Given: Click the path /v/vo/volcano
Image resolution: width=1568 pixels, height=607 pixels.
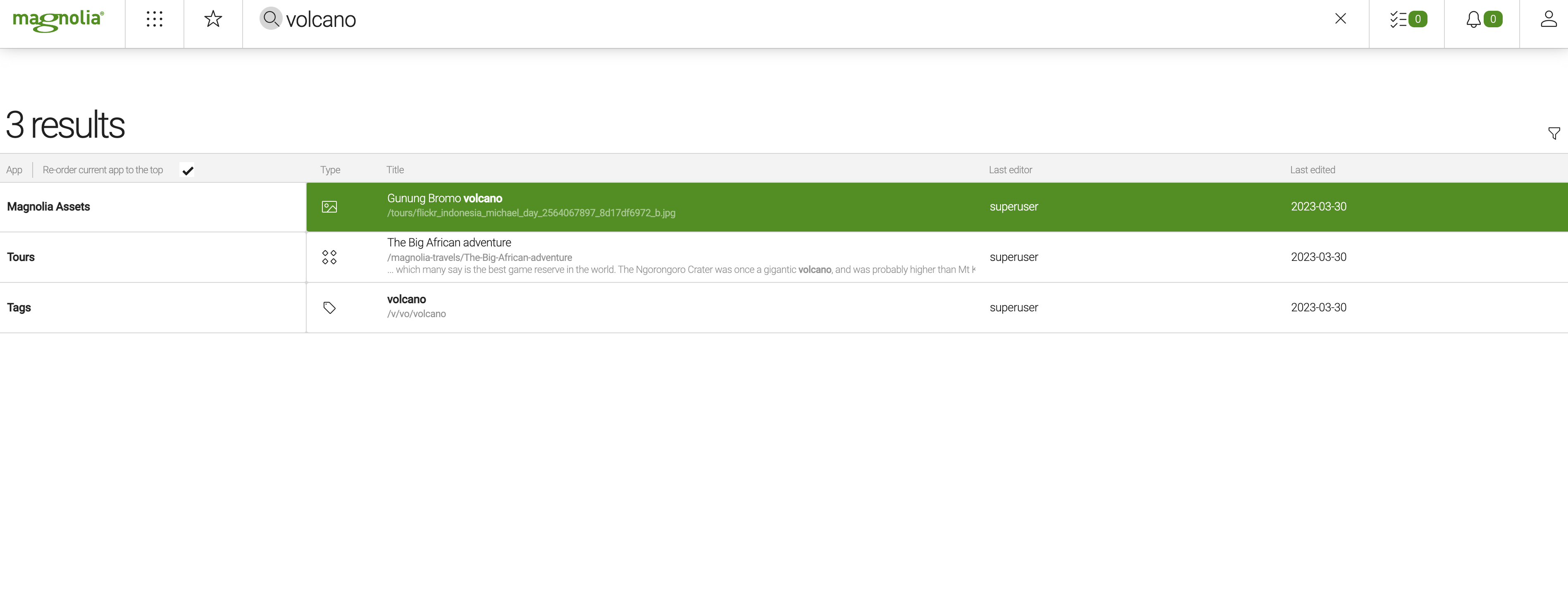Looking at the screenshot, I should [x=416, y=314].
